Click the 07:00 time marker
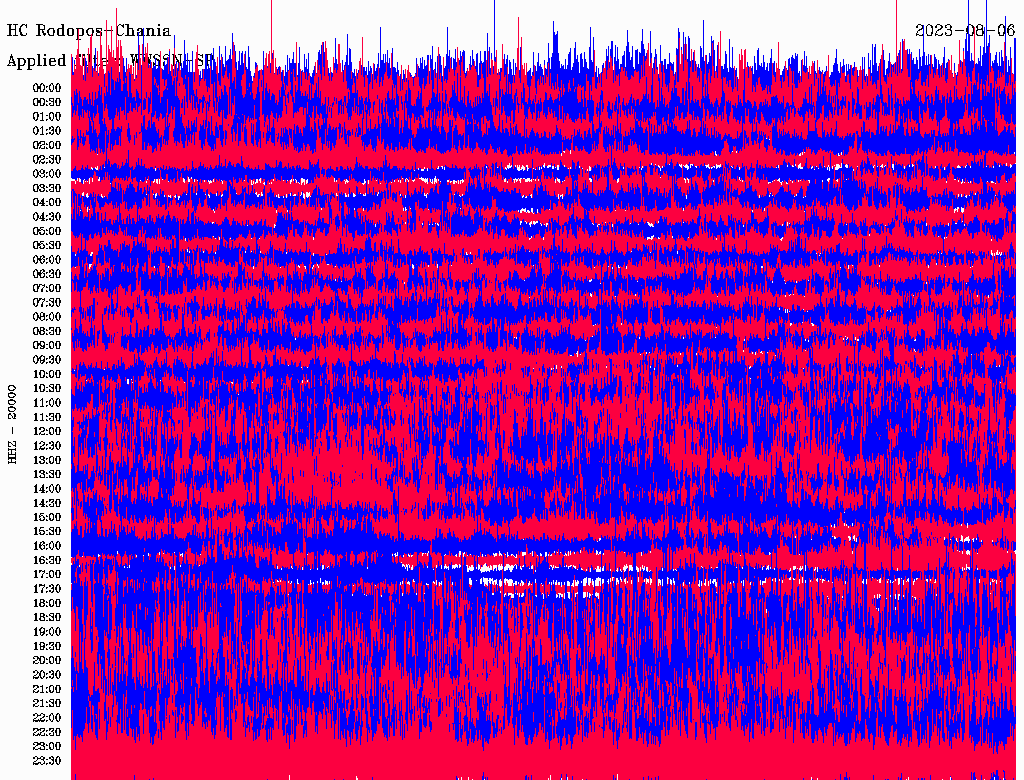The image size is (1024, 780). [x=47, y=288]
